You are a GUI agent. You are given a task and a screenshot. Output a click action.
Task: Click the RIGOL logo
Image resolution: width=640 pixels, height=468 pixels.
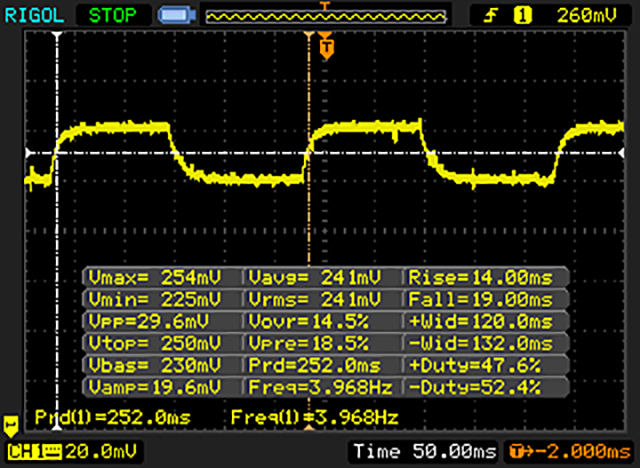35,14
